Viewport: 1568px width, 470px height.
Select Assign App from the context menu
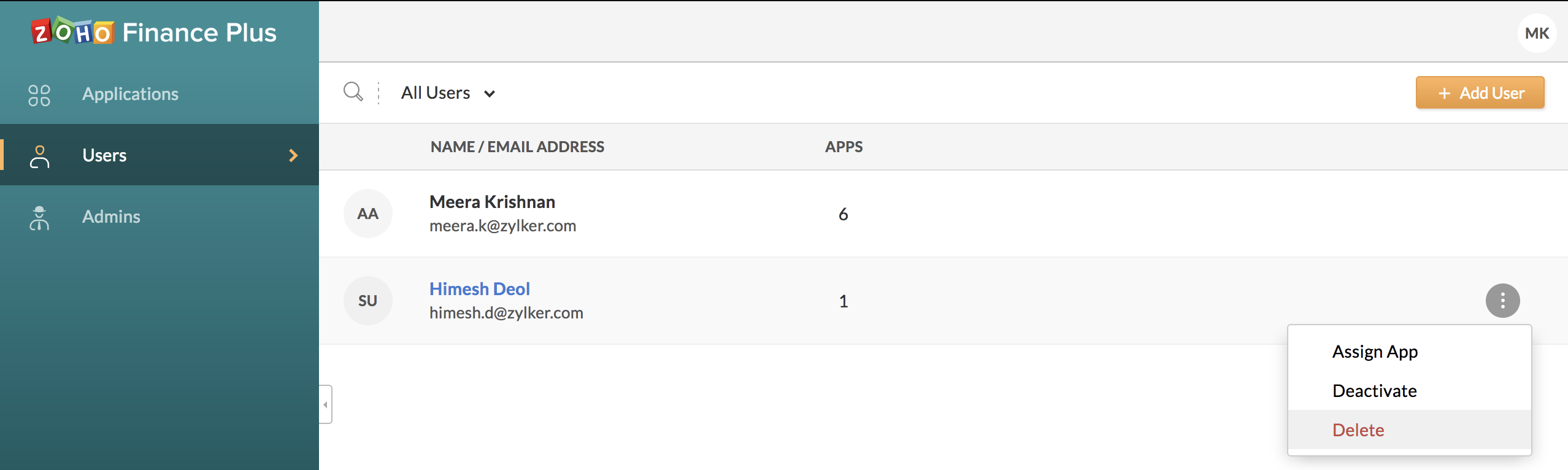[x=1375, y=352]
